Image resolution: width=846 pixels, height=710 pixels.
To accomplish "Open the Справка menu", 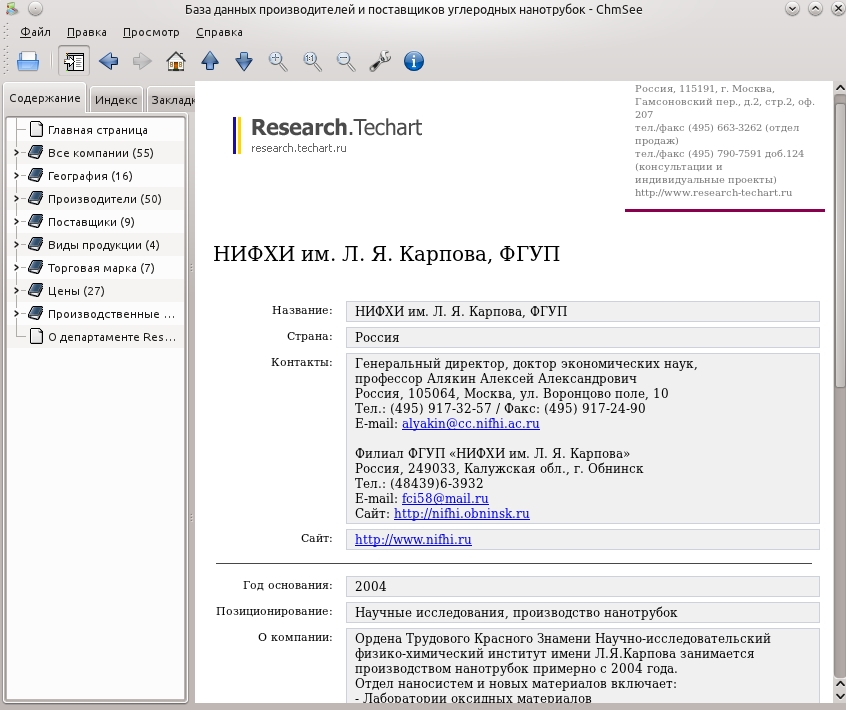I will click(219, 32).
